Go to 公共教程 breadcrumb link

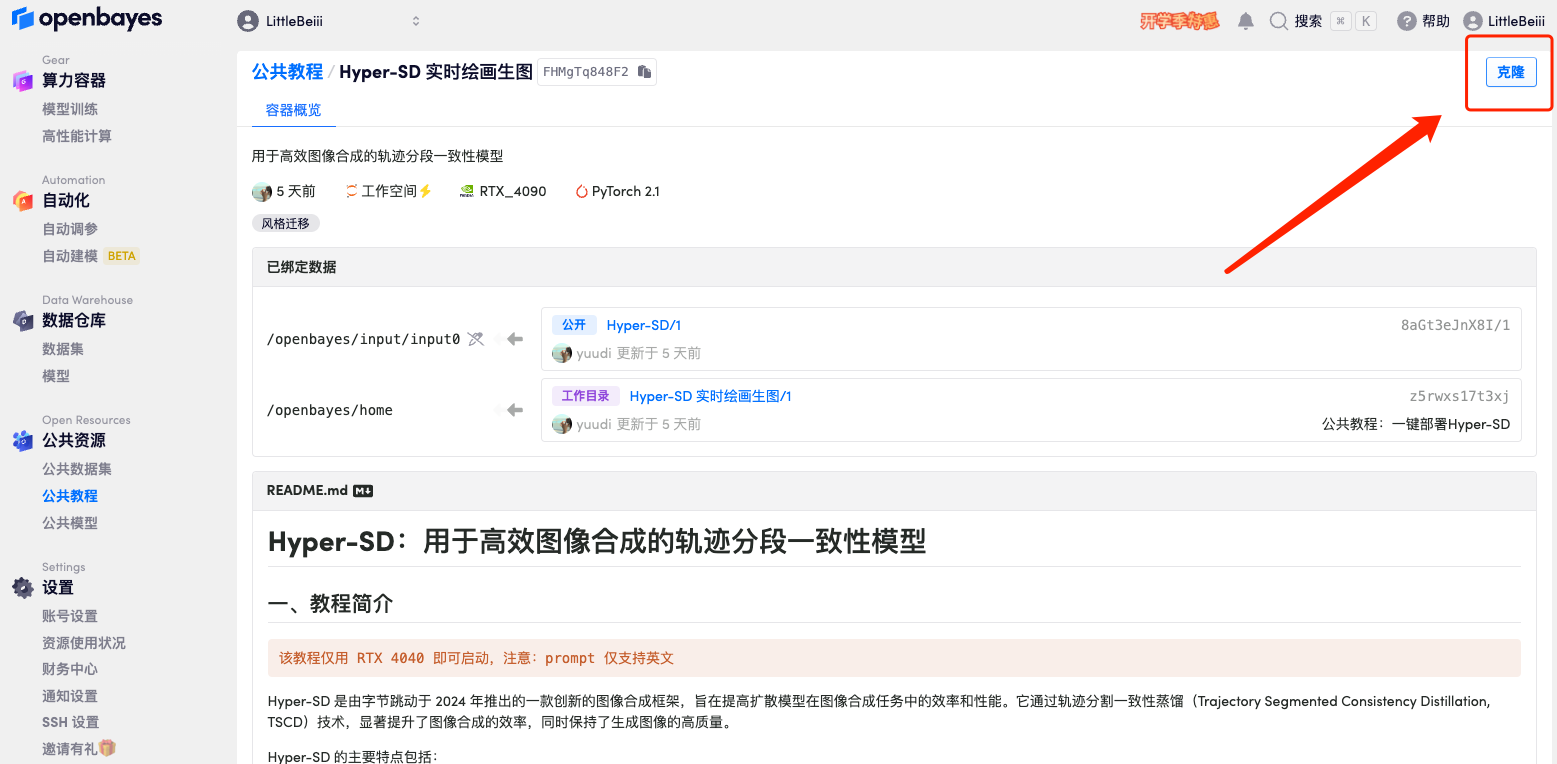tap(287, 72)
